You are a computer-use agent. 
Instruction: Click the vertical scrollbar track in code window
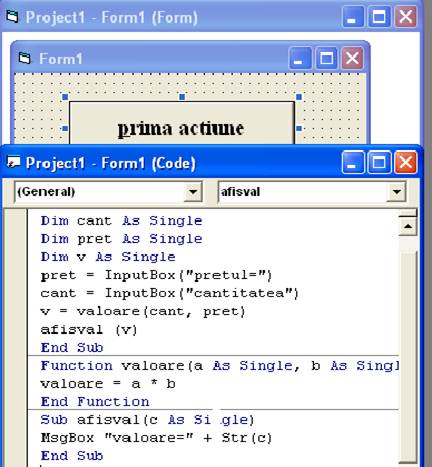408,357
